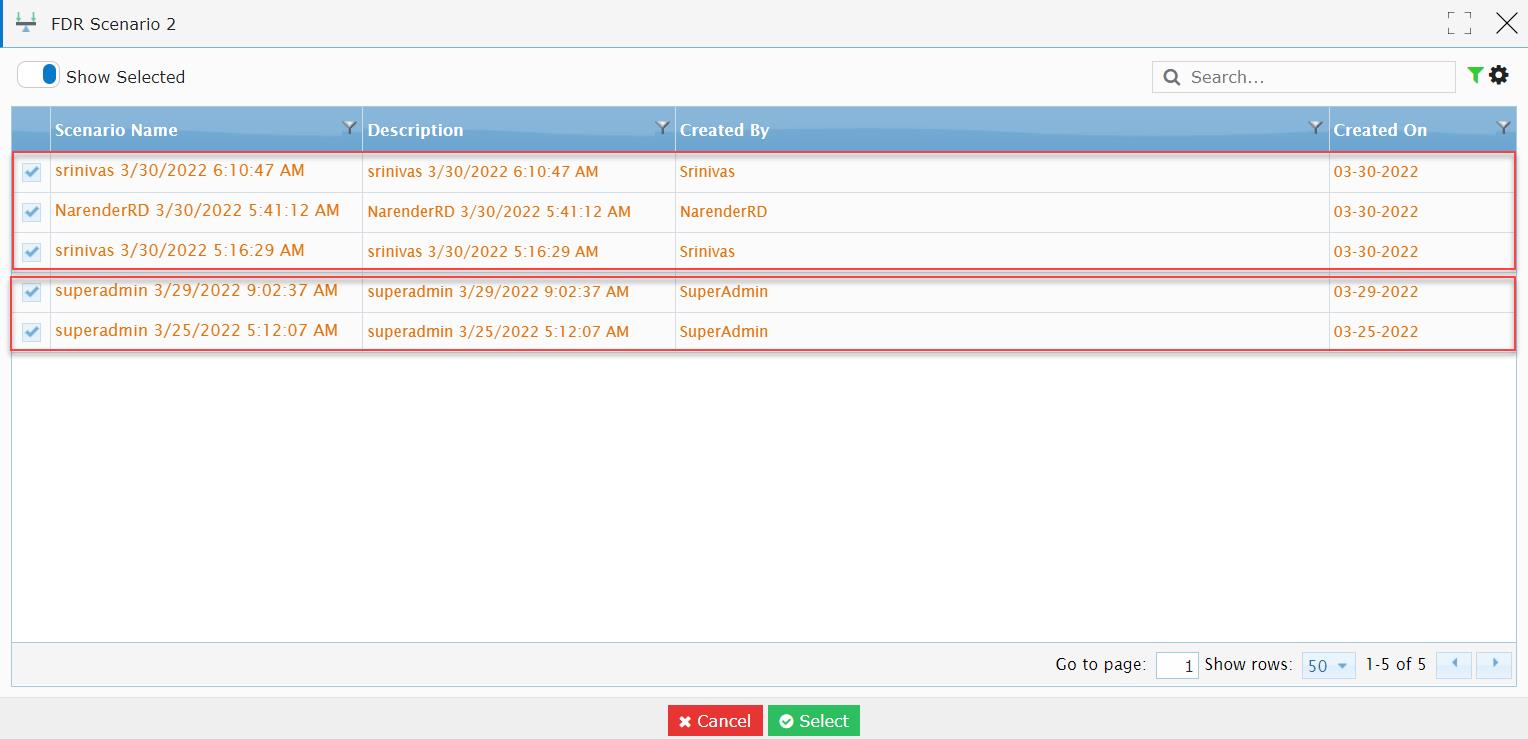Go to the next page arrow

1494,664
